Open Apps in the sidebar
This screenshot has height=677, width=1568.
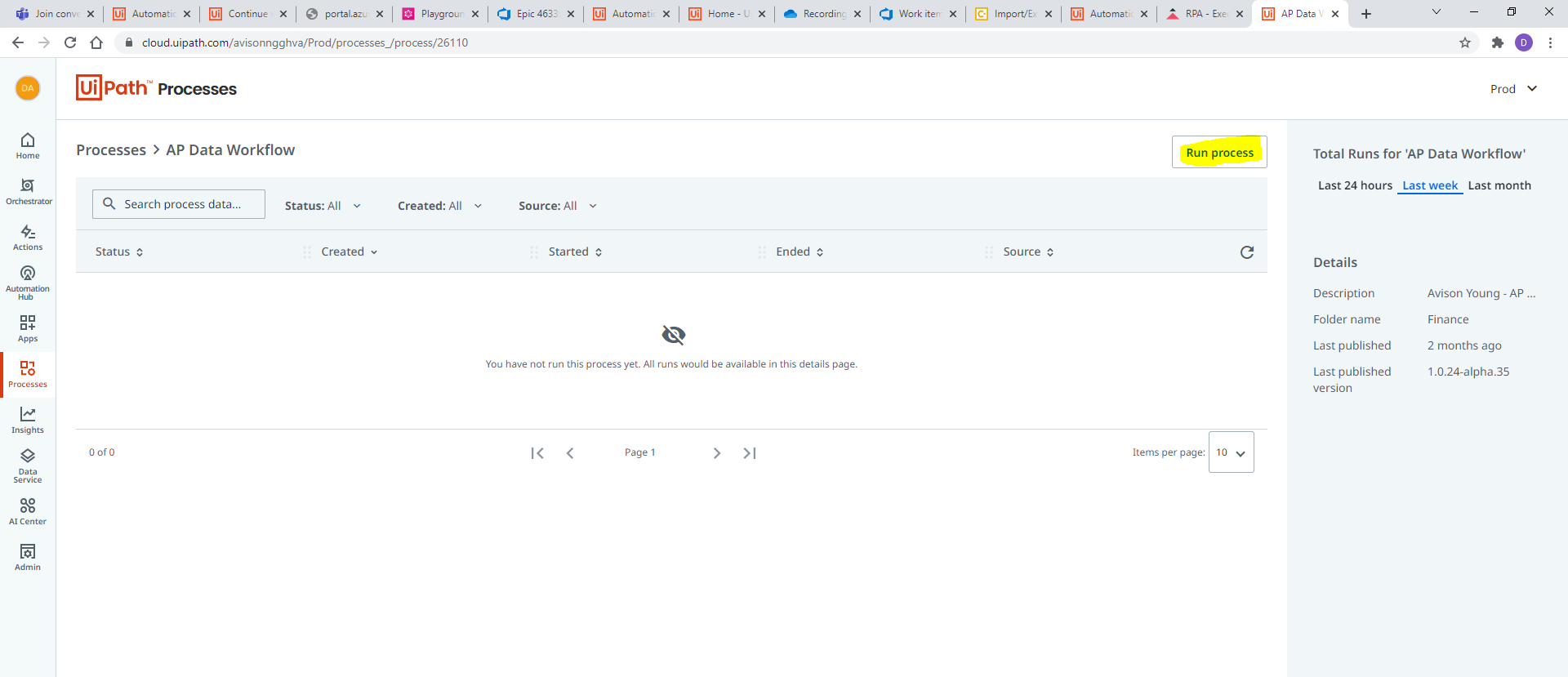(28, 328)
